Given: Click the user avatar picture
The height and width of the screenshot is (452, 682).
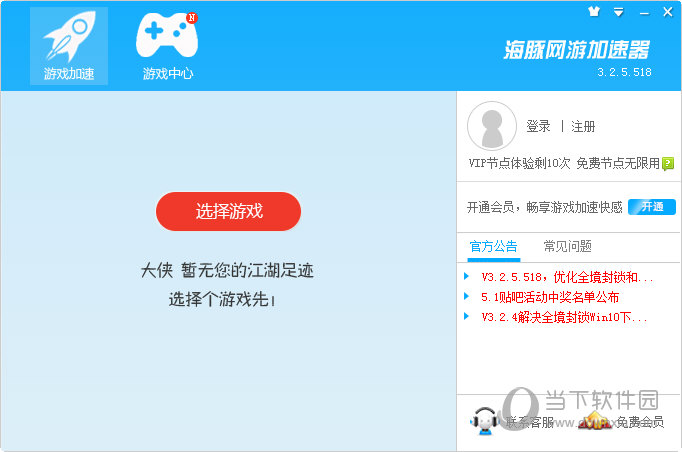Looking at the screenshot, I should coord(491,126).
